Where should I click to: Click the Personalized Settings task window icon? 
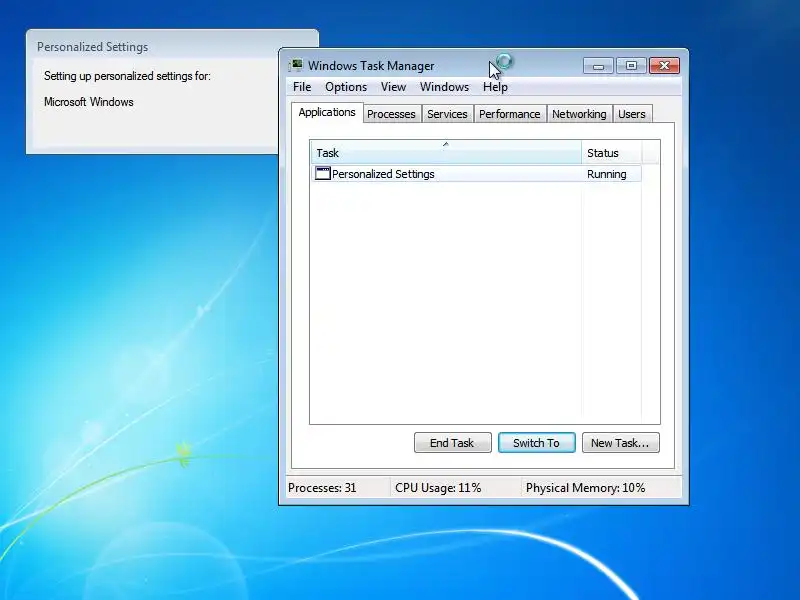[322, 173]
